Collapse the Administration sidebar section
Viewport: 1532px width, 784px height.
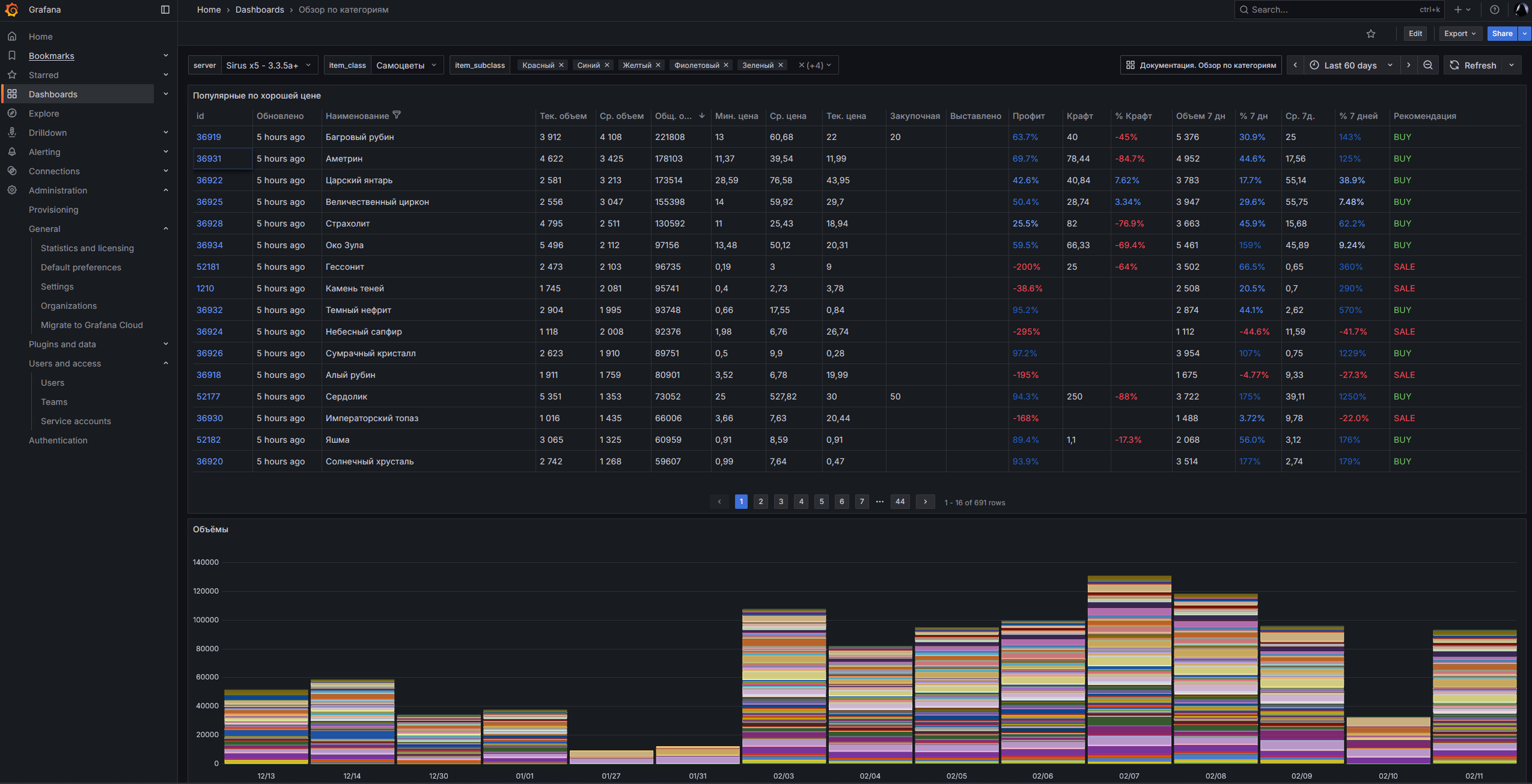(x=166, y=190)
